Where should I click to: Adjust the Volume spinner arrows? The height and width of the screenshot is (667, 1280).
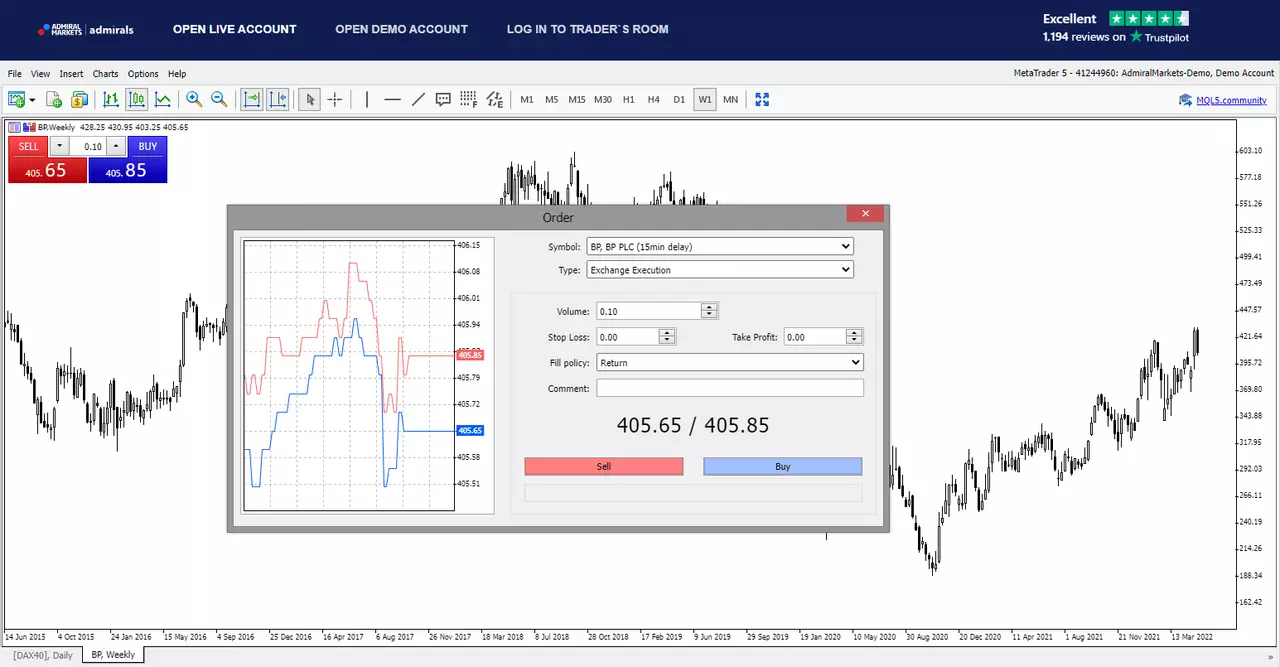[x=710, y=311]
